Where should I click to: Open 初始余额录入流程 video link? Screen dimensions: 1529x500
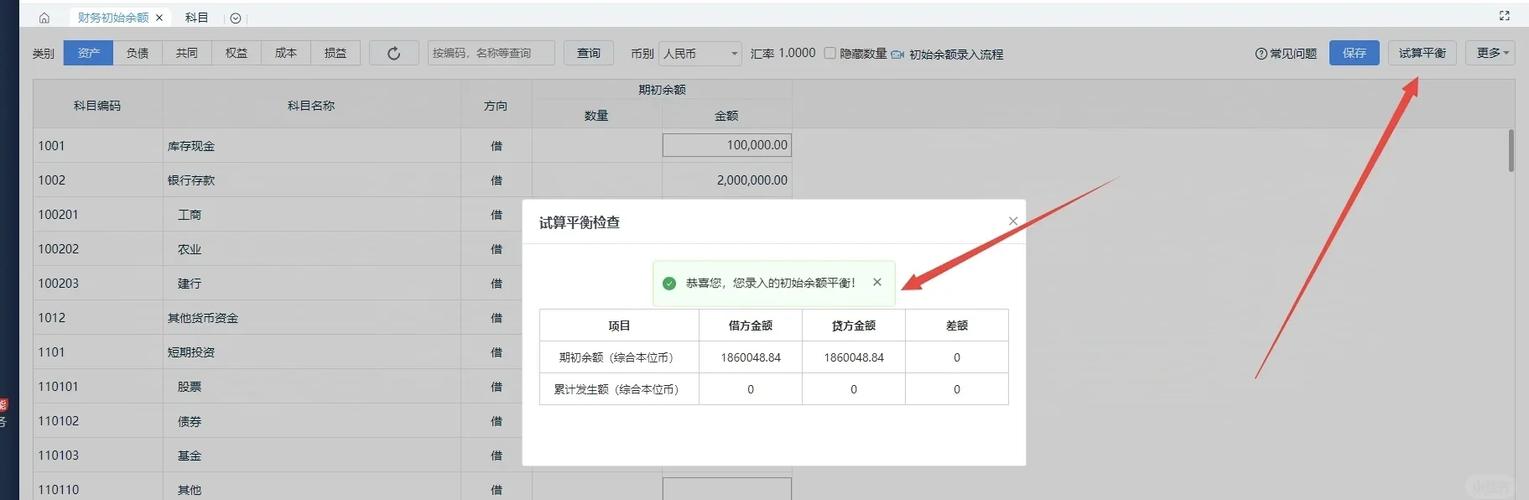pos(947,54)
